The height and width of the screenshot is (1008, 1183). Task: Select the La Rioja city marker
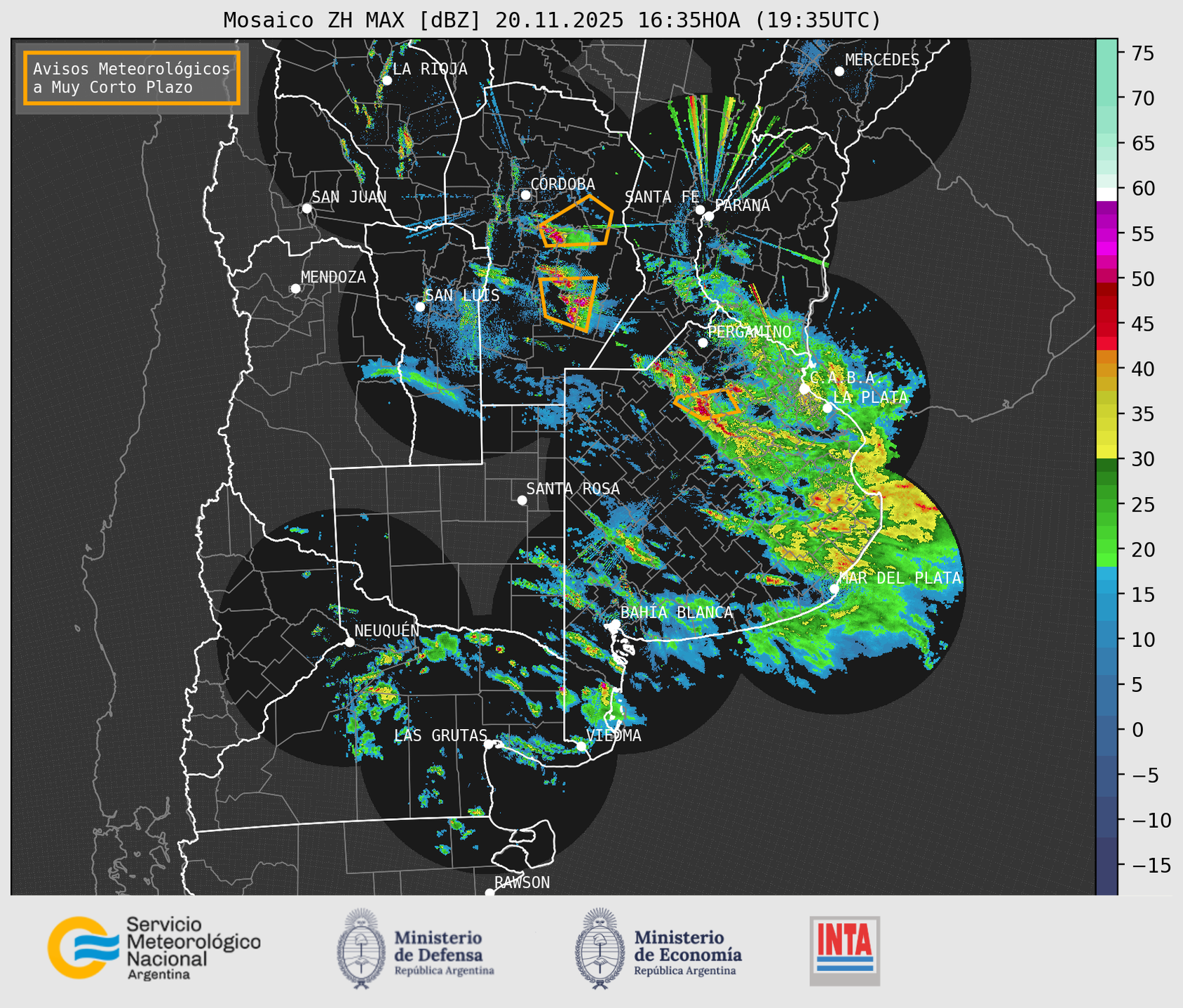coord(386,81)
